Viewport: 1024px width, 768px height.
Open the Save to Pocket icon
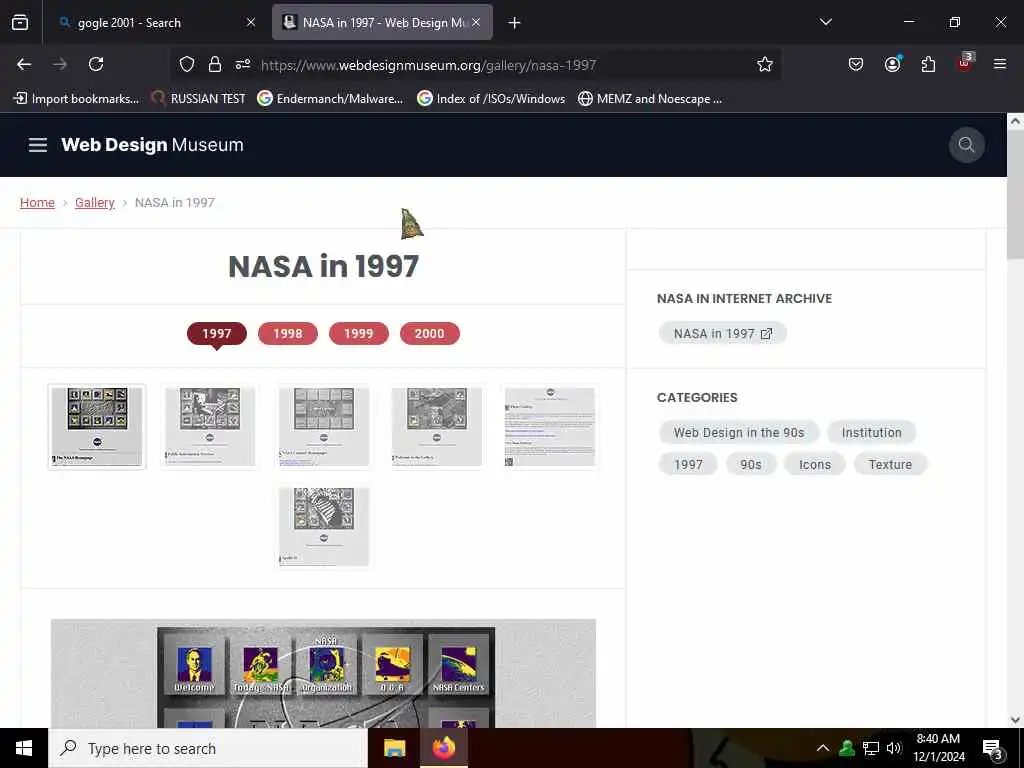[x=856, y=64]
